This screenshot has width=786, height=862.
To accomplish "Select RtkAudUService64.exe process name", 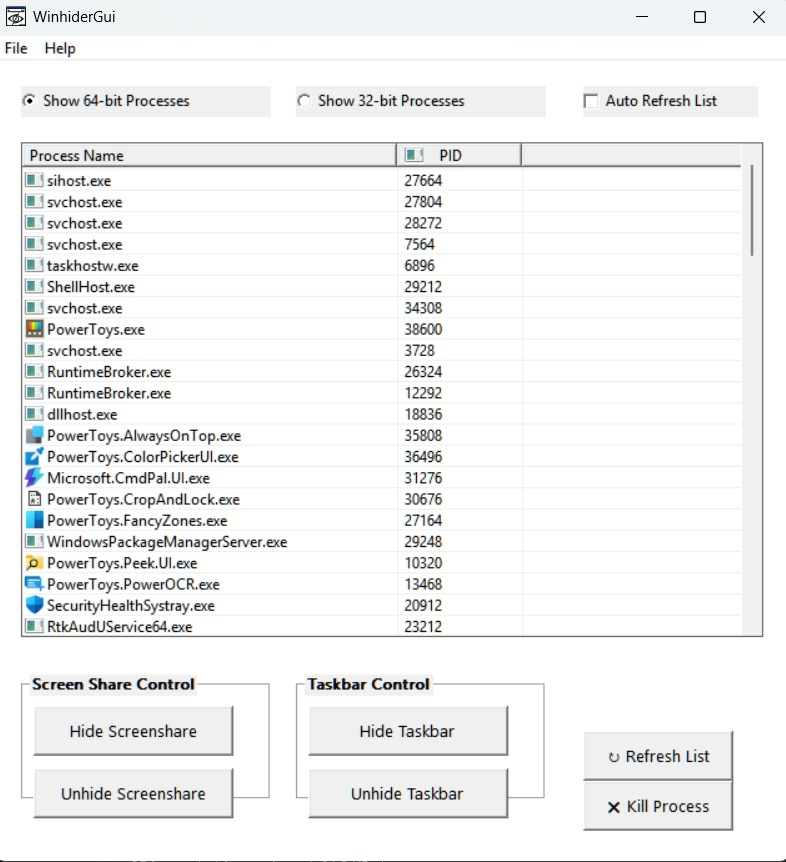I will [x=120, y=627].
